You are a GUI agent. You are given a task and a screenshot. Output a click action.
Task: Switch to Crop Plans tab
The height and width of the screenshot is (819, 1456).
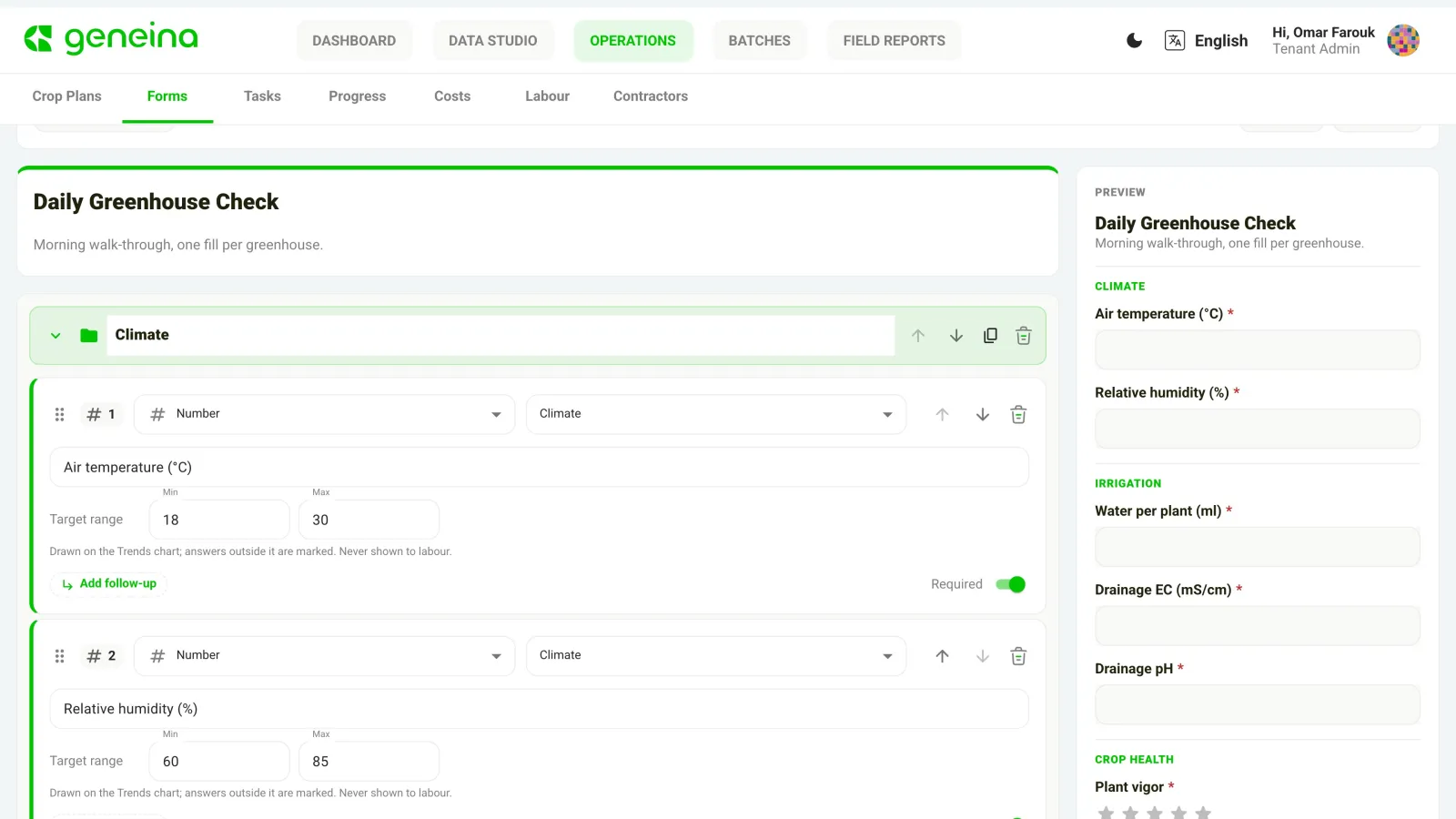[67, 96]
